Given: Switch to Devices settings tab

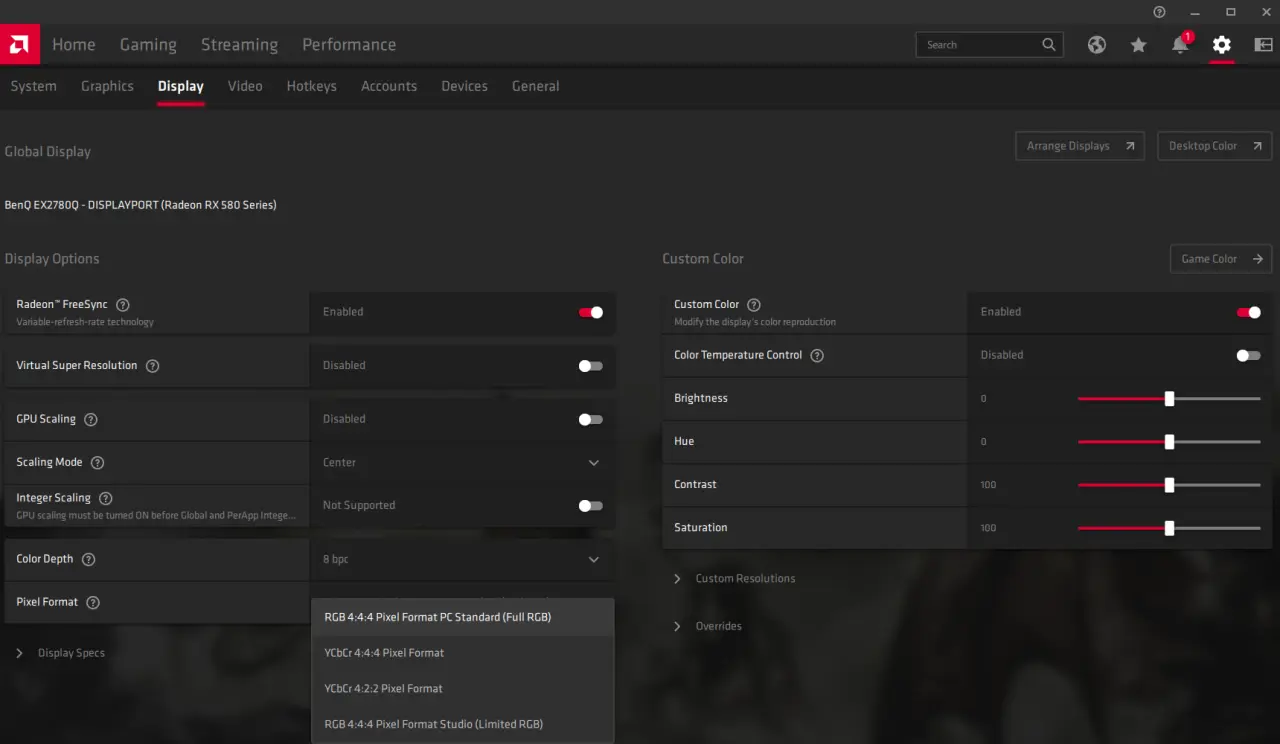Looking at the screenshot, I should click(x=464, y=86).
